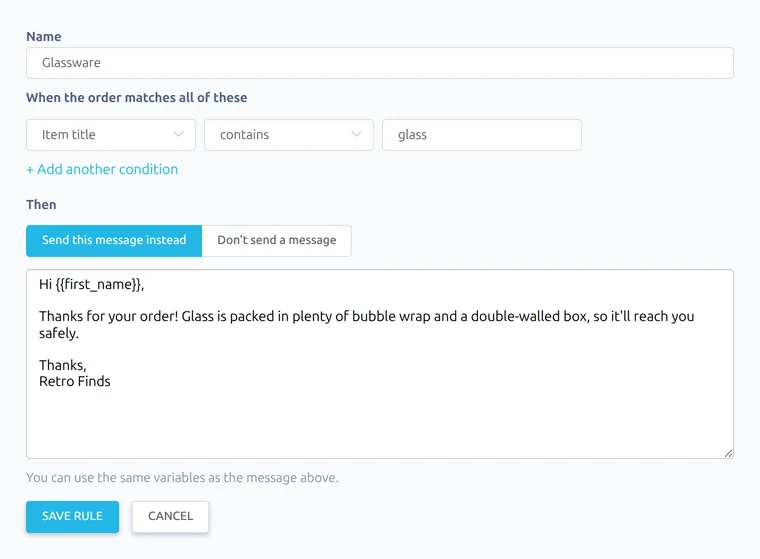
Task: Click the Name field containing Glassware
Action: 380,63
